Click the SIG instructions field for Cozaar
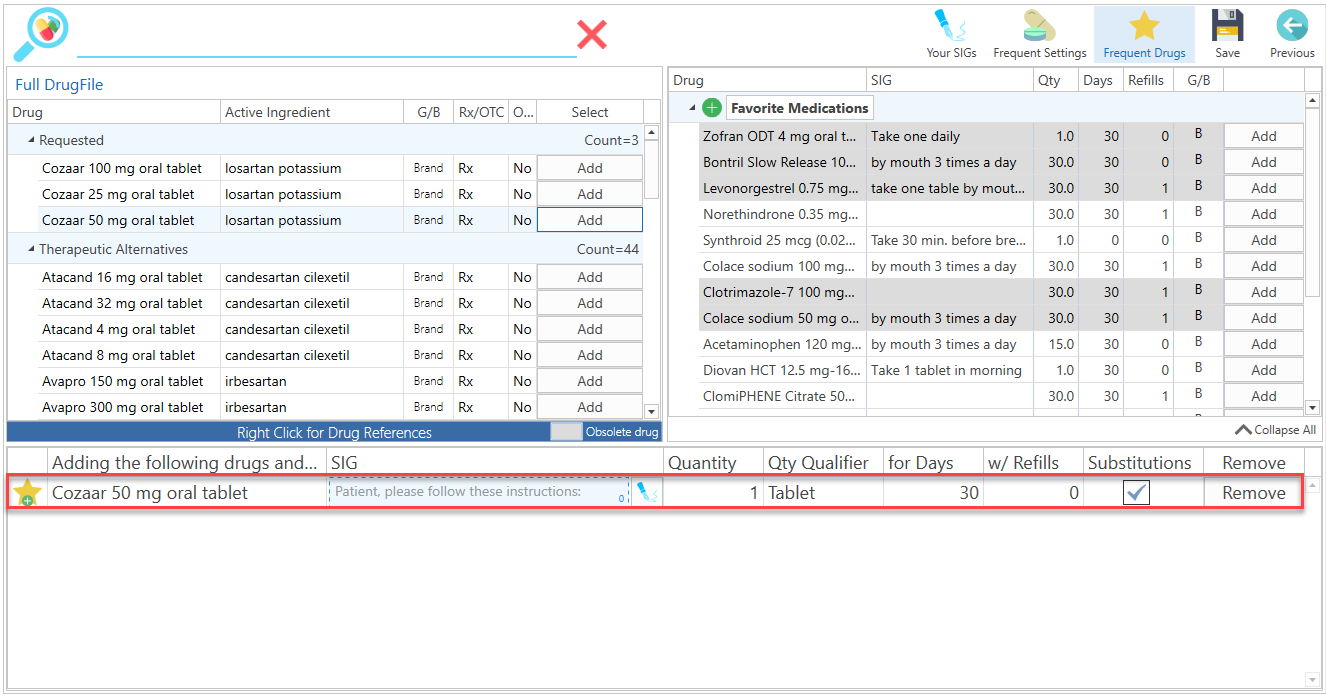Screen dimensions: 1327x696 click(479, 492)
